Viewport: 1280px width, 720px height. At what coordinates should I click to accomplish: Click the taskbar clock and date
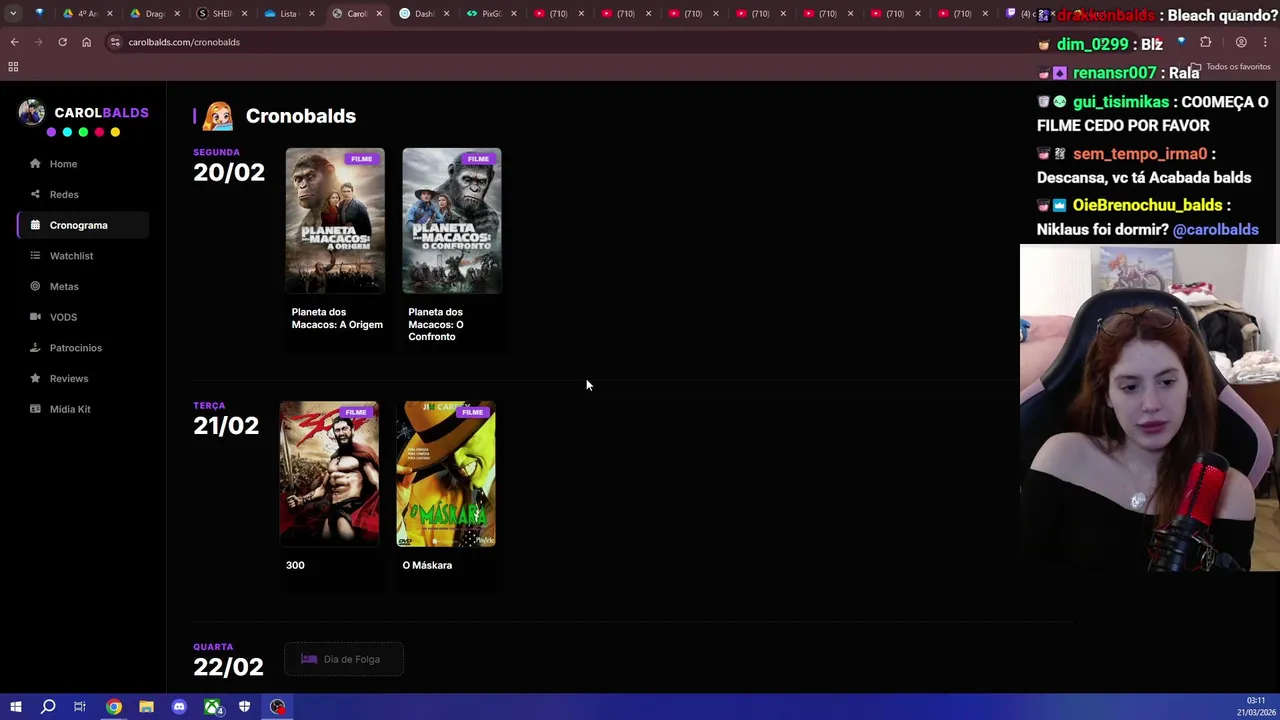1255,707
